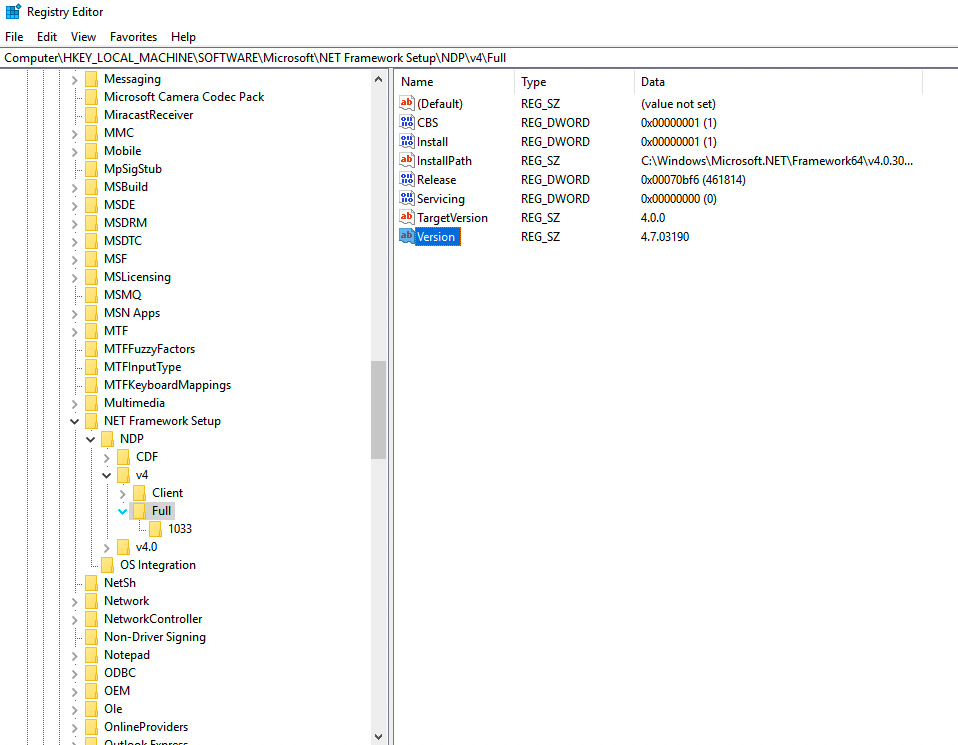Select the Servicing DWORD value icon
Image resolution: width=958 pixels, height=745 pixels.
coord(407,198)
